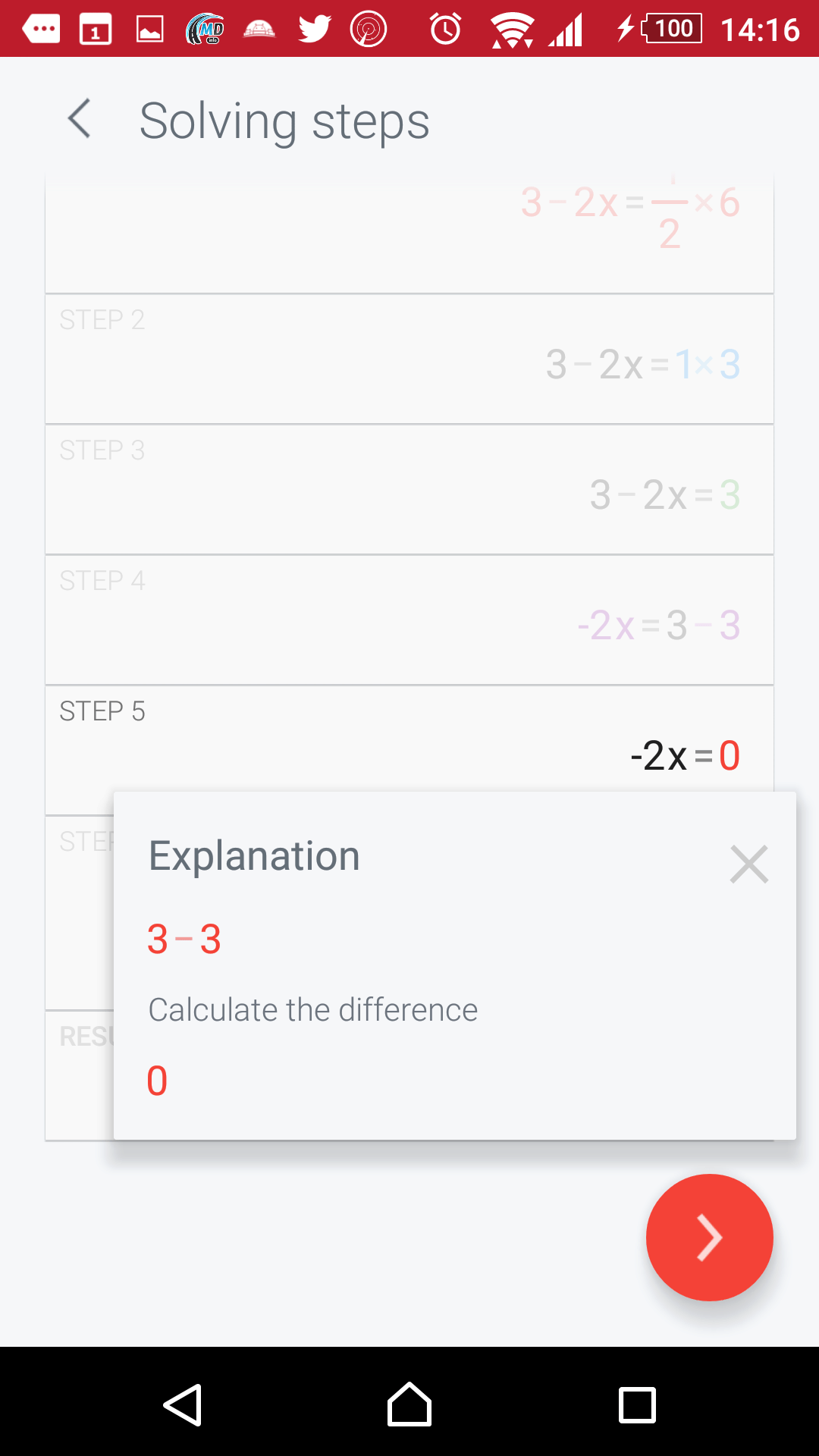Tap the Android back navigation button
The height and width of the screenshot is (1456, 819).
click(183, 1404)
